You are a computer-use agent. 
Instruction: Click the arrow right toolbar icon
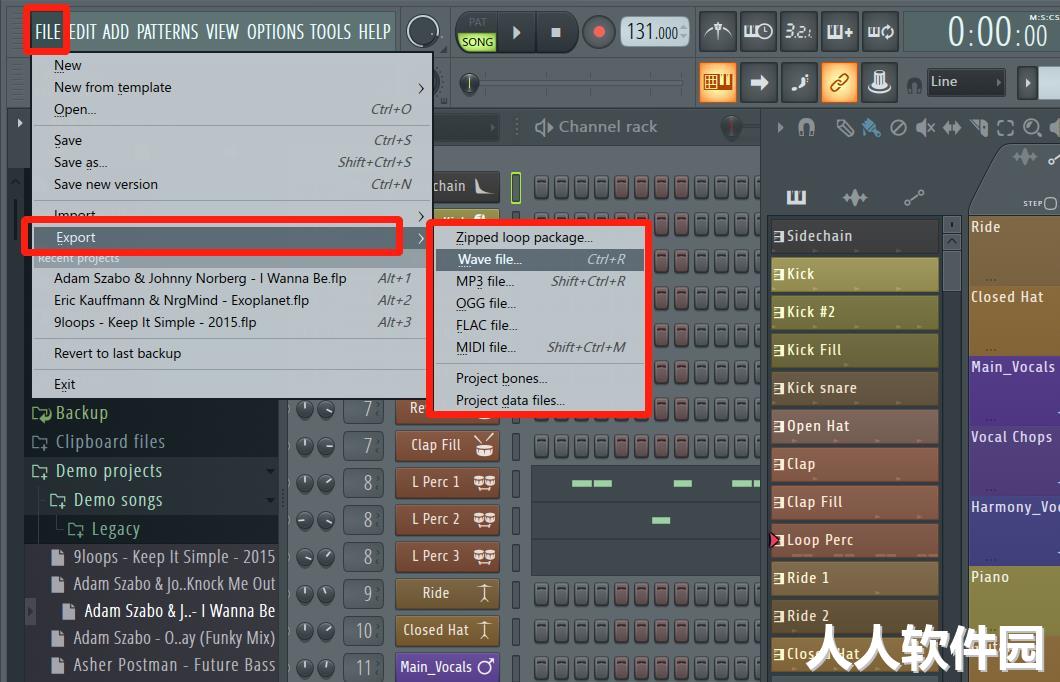758,82
